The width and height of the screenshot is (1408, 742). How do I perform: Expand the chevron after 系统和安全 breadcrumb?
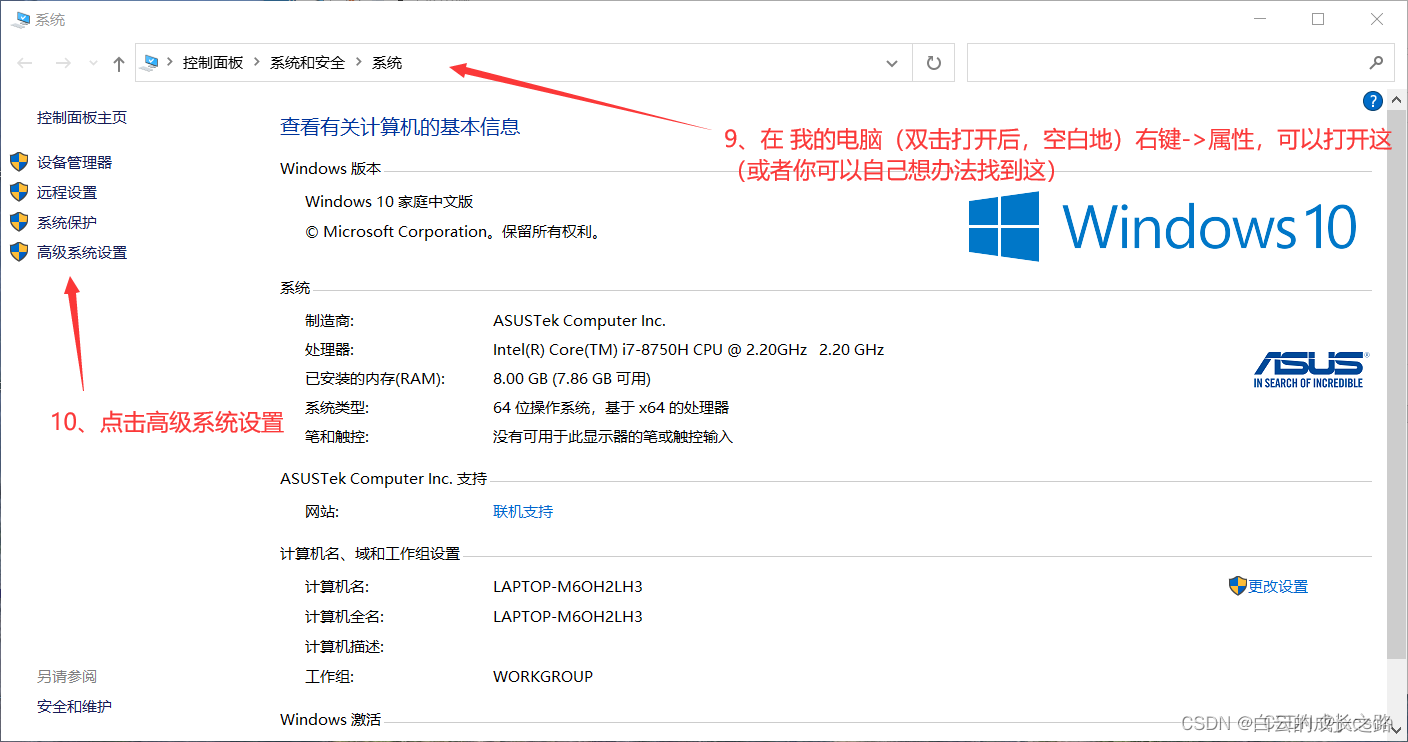tap(359, 63)
